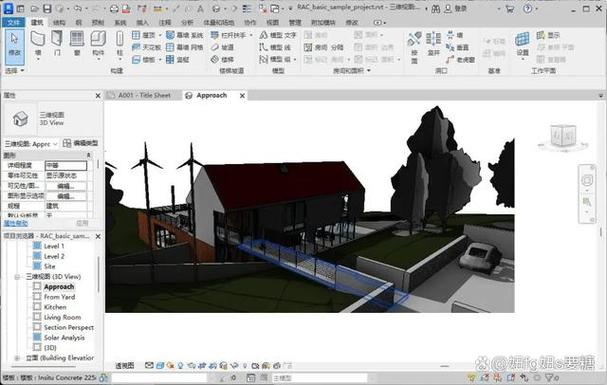The height and width of the screenshot is (385, 607).
Task: Toggle Drag Elements on Selection in status bar
Action: pos(524,377)
